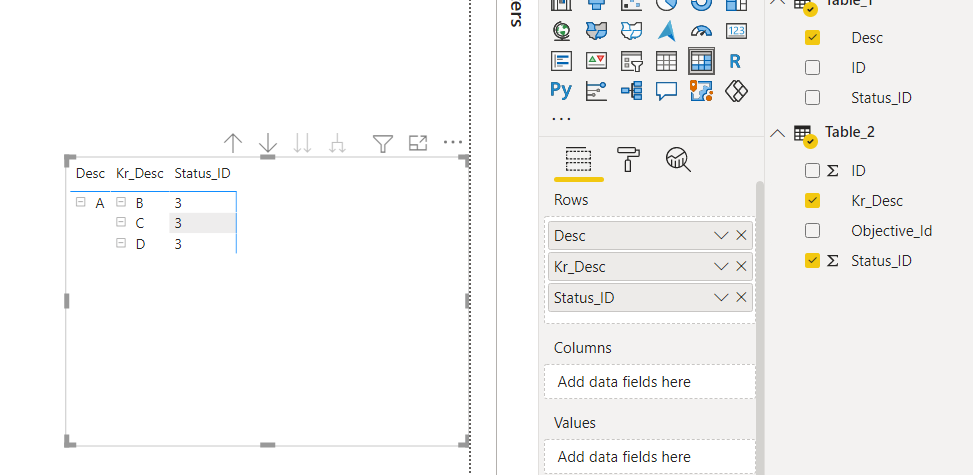Click Status_ID column header in matrix

coord(202,173)
